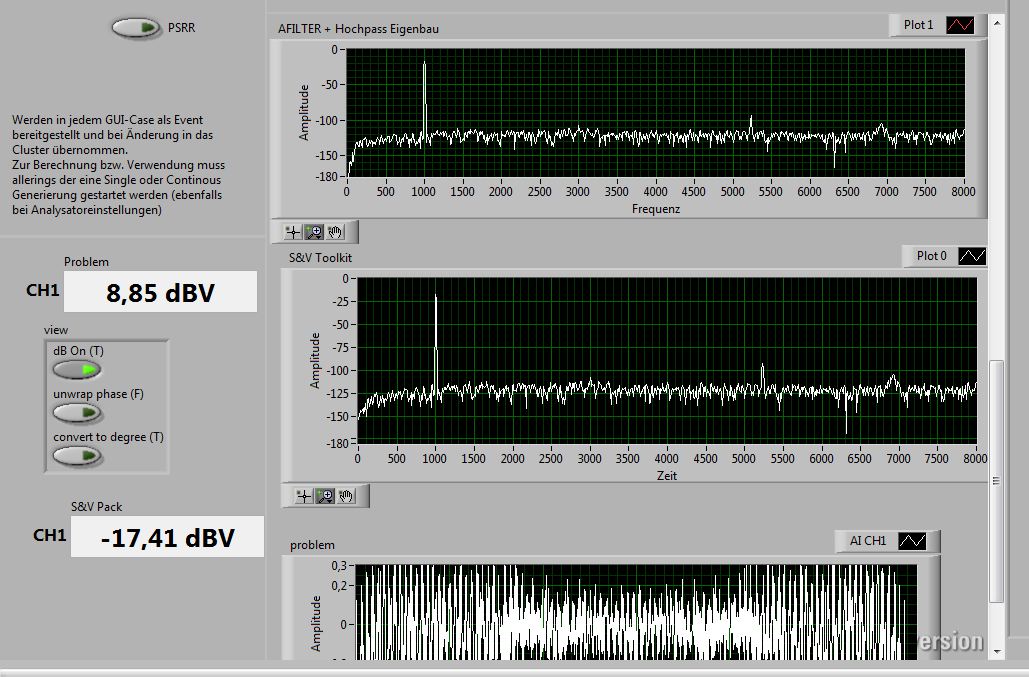Image resolution: width=1029 pixels, height=677 pixels.
Task: Click the scroll up arrow of vertical scrollbar
Action: (997, 23)
